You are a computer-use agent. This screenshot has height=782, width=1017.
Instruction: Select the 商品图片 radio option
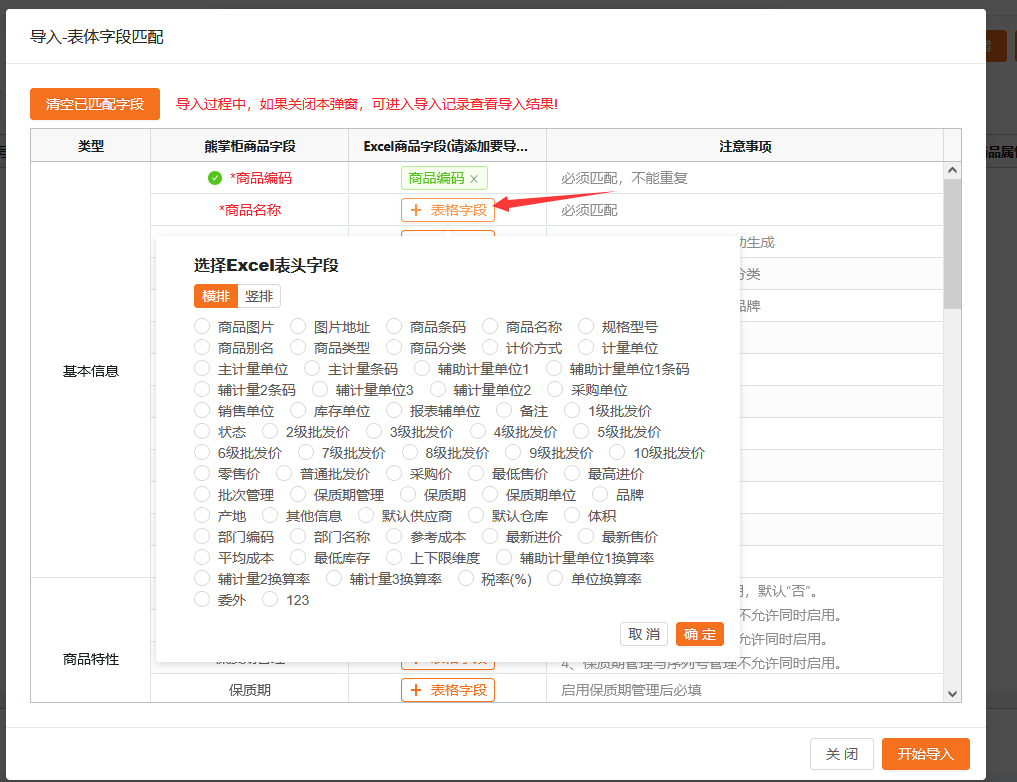[x=202, y=327]
